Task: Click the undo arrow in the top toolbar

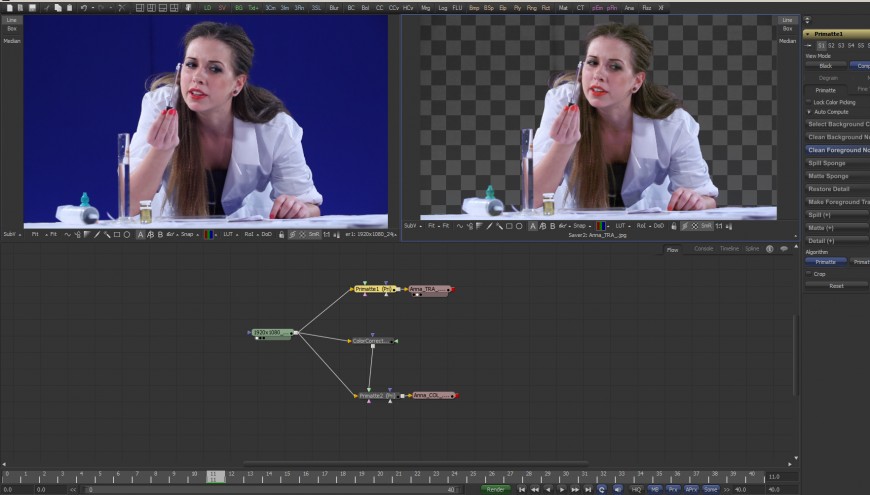Action: pyautogui.click(x=84, y=7)
